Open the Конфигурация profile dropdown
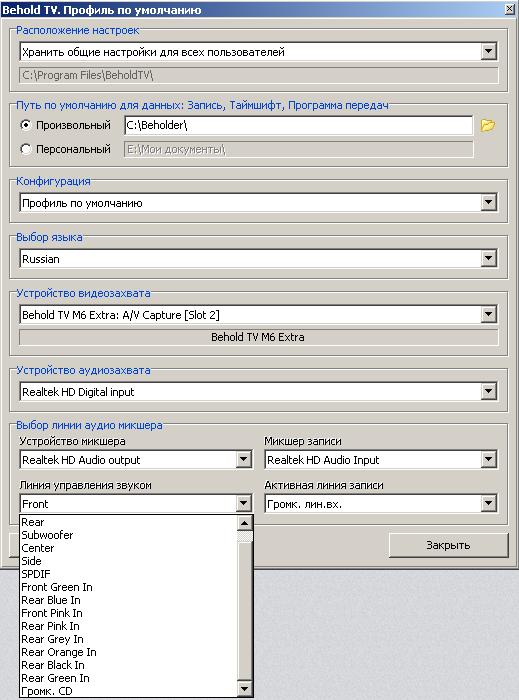The width and height of the screenshot is (519, 700). click(489, 203)
